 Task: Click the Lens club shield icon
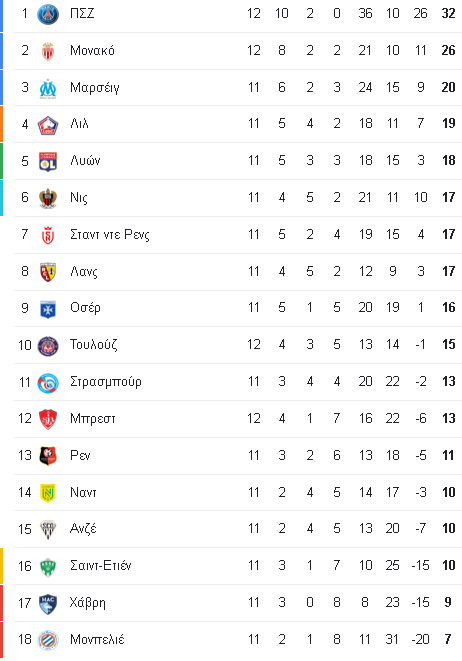point(48,272)
